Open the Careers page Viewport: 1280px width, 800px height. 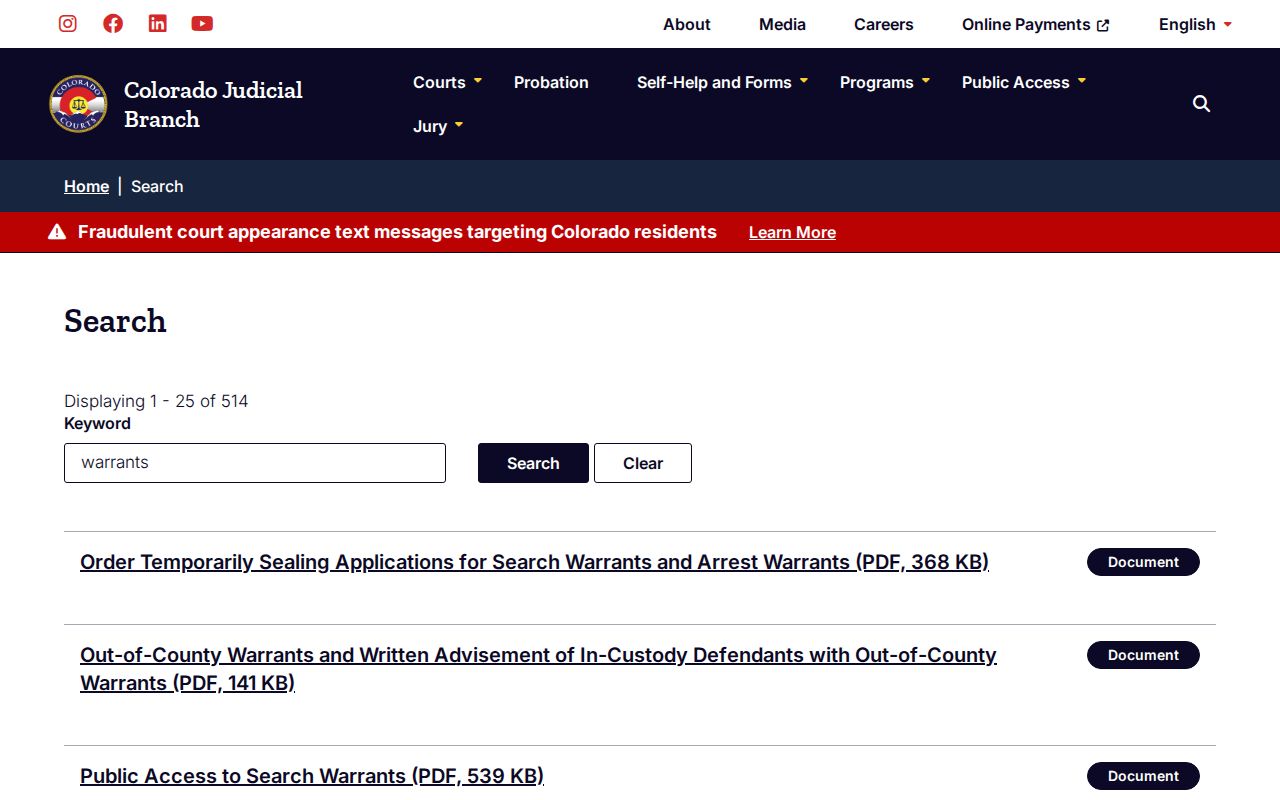pos(884,24)
